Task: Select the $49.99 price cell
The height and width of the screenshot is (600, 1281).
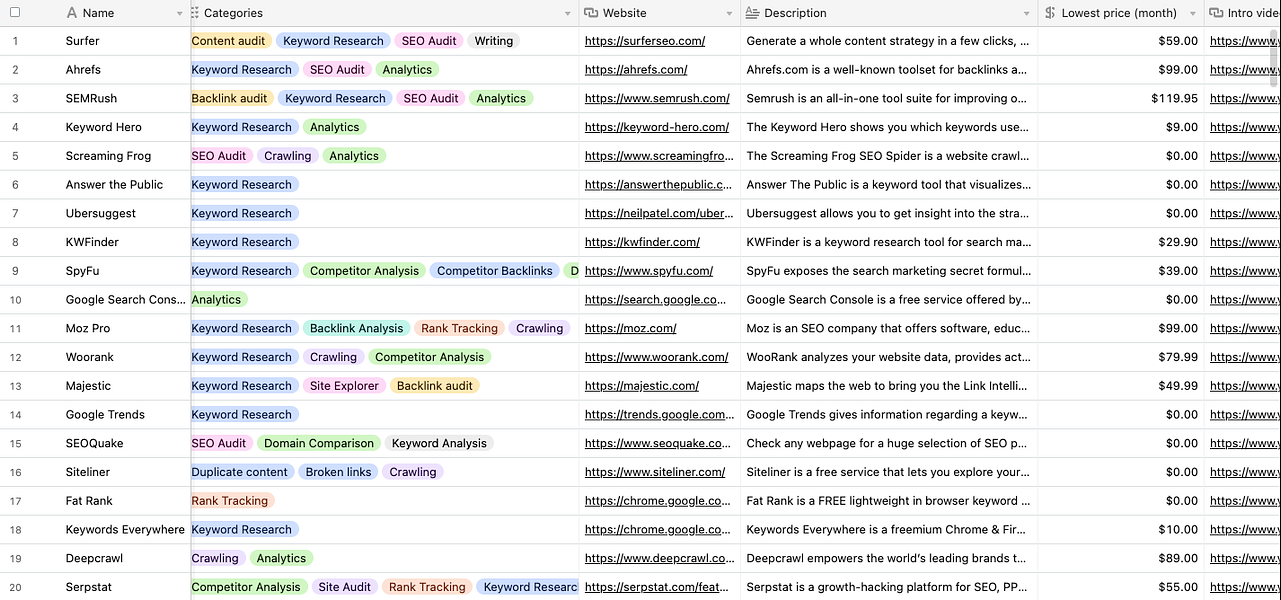Action: point(1121,386)
